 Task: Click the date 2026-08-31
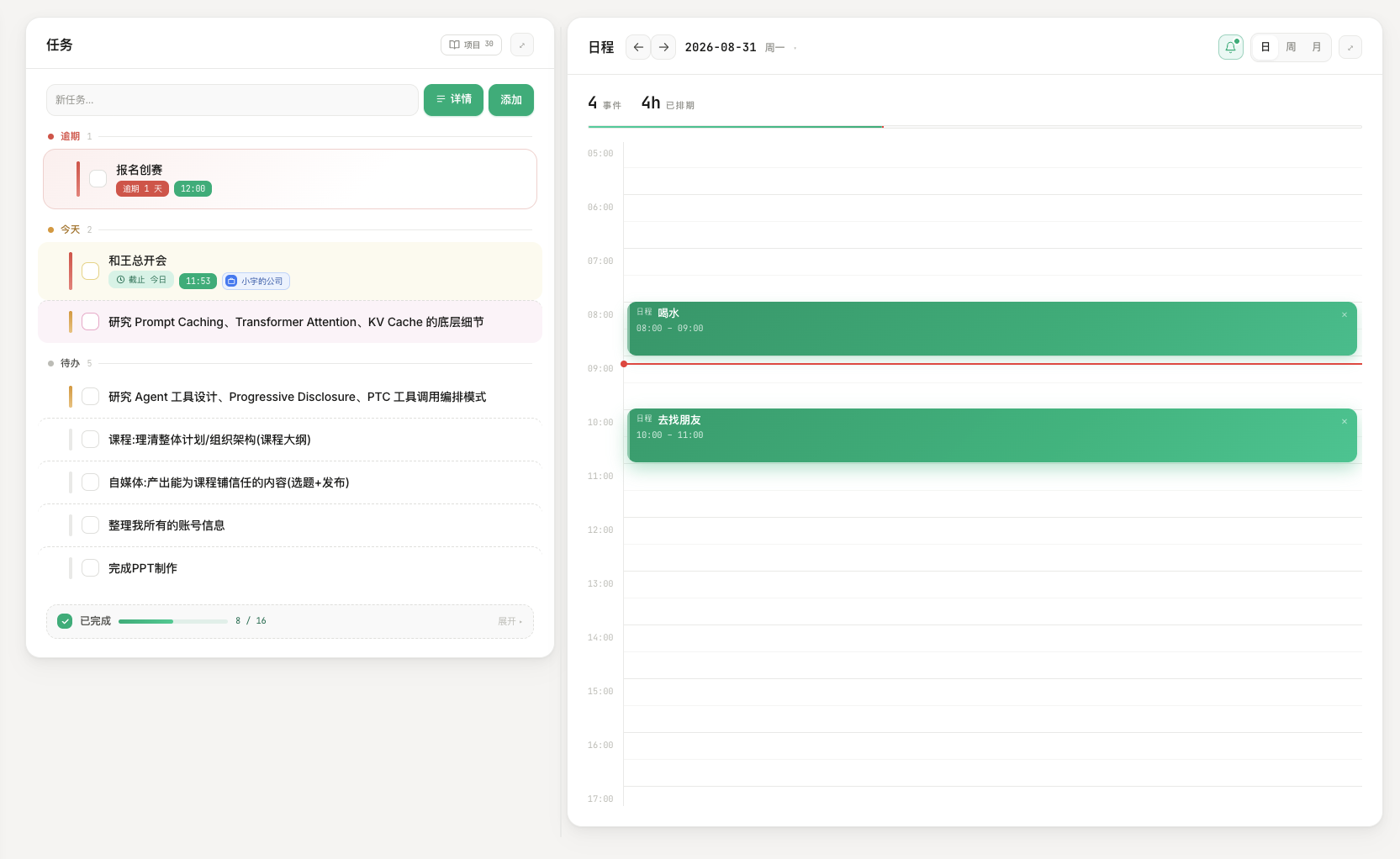point(721,47)
